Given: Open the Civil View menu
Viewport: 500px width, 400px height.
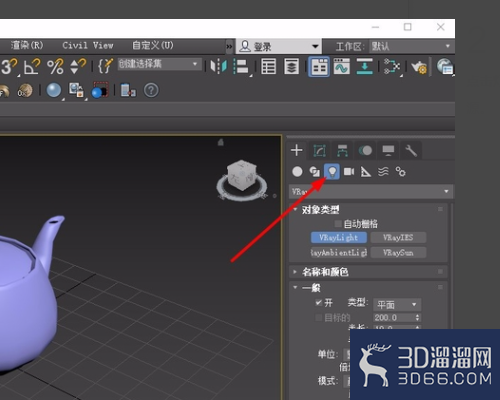Looking at the screenshot, I should pyautogui.click(x=88, y=45).
